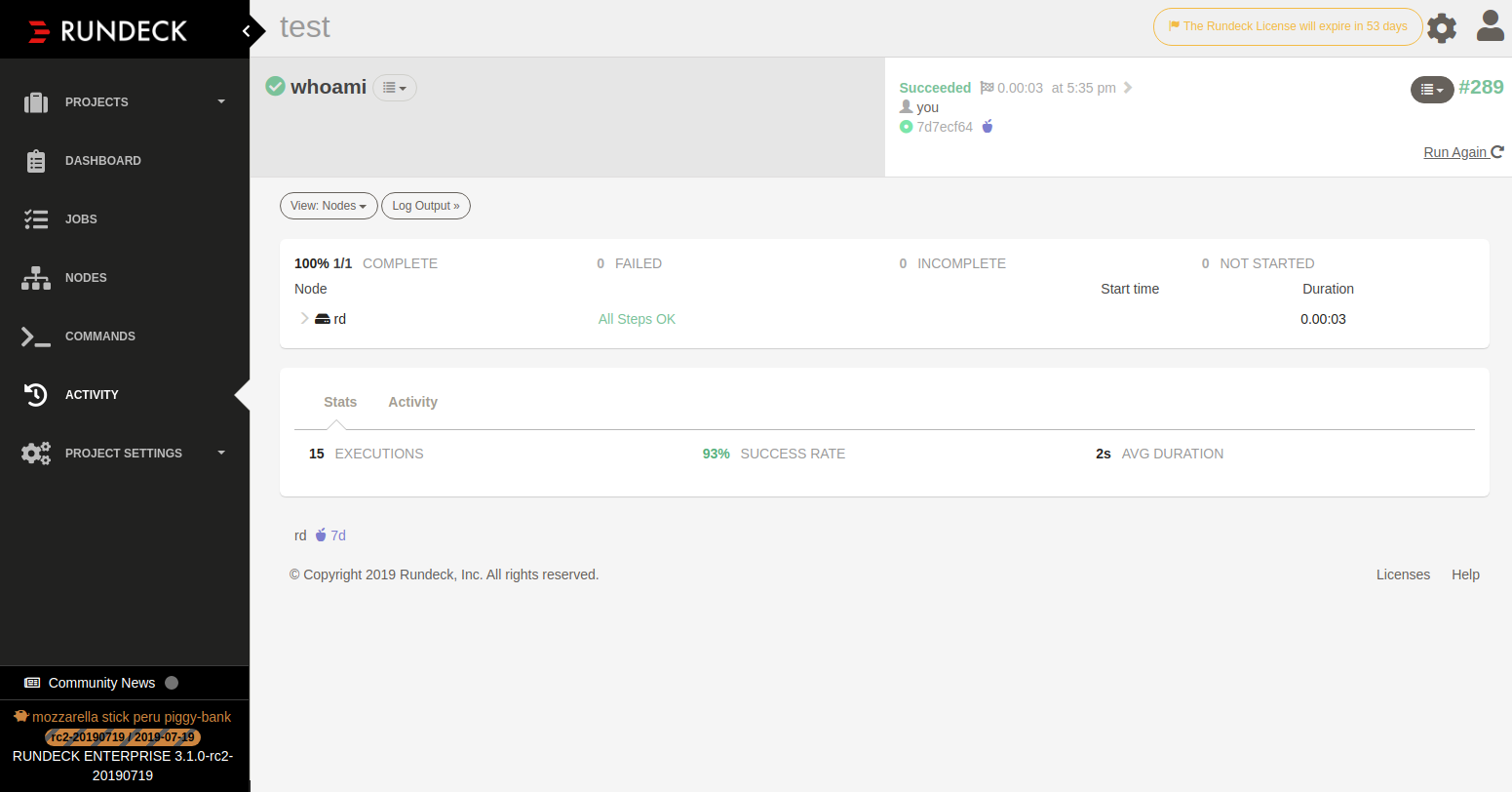Viewport: 1512px width, 792px height.
Task: Click the Nodes icon in sidebar
Action: point(36,277)
